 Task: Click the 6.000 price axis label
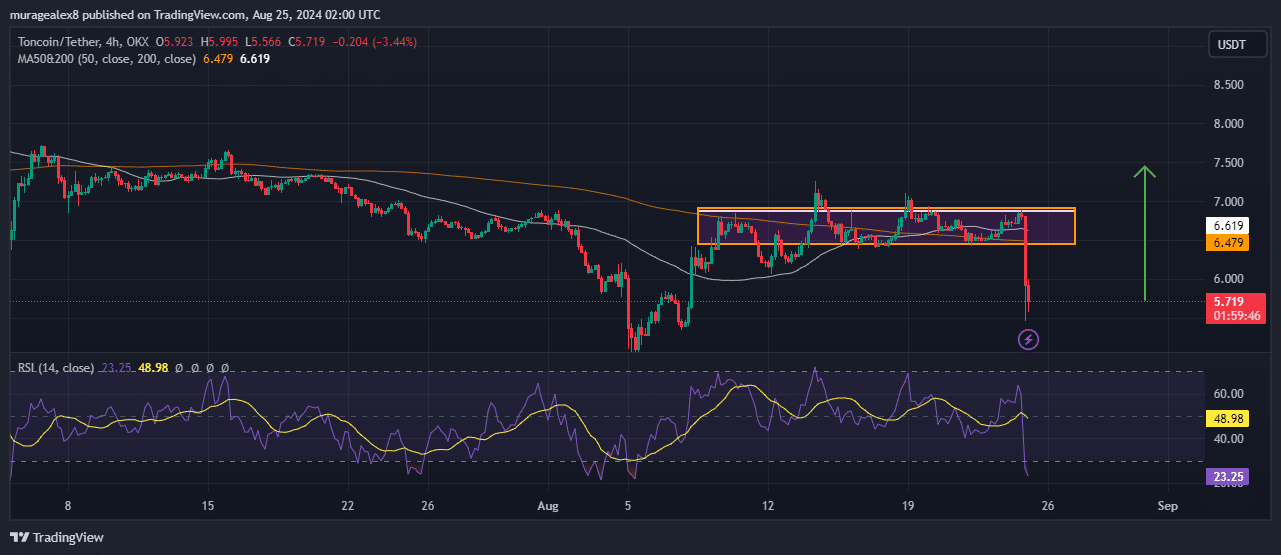1228,279
